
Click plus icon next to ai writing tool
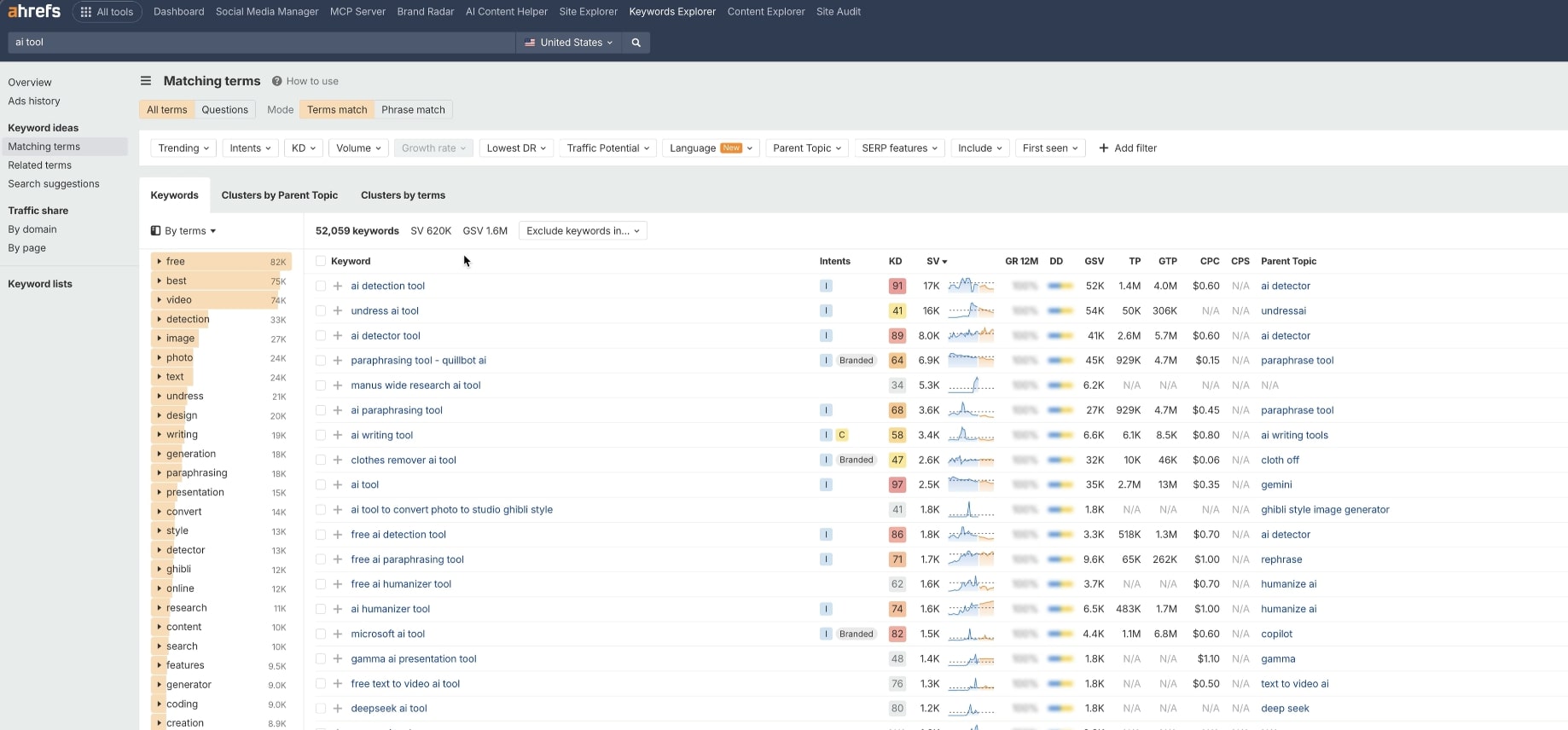(x=338, y=435)
